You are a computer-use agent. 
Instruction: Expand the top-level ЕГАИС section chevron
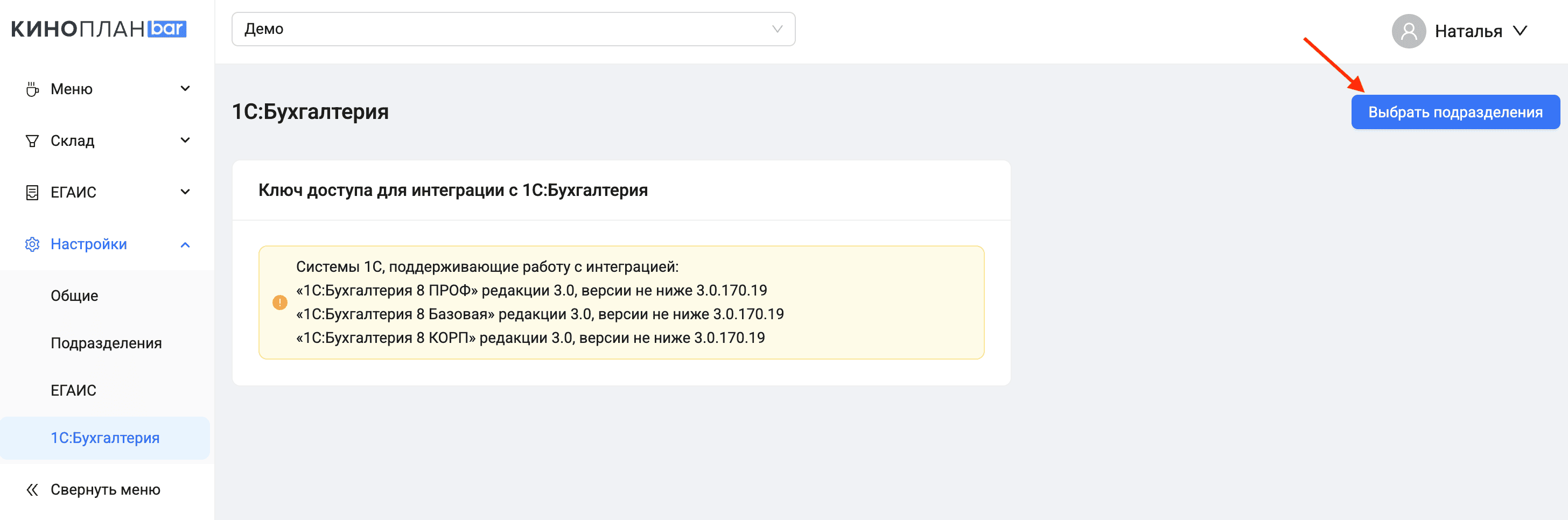(186, 192)
